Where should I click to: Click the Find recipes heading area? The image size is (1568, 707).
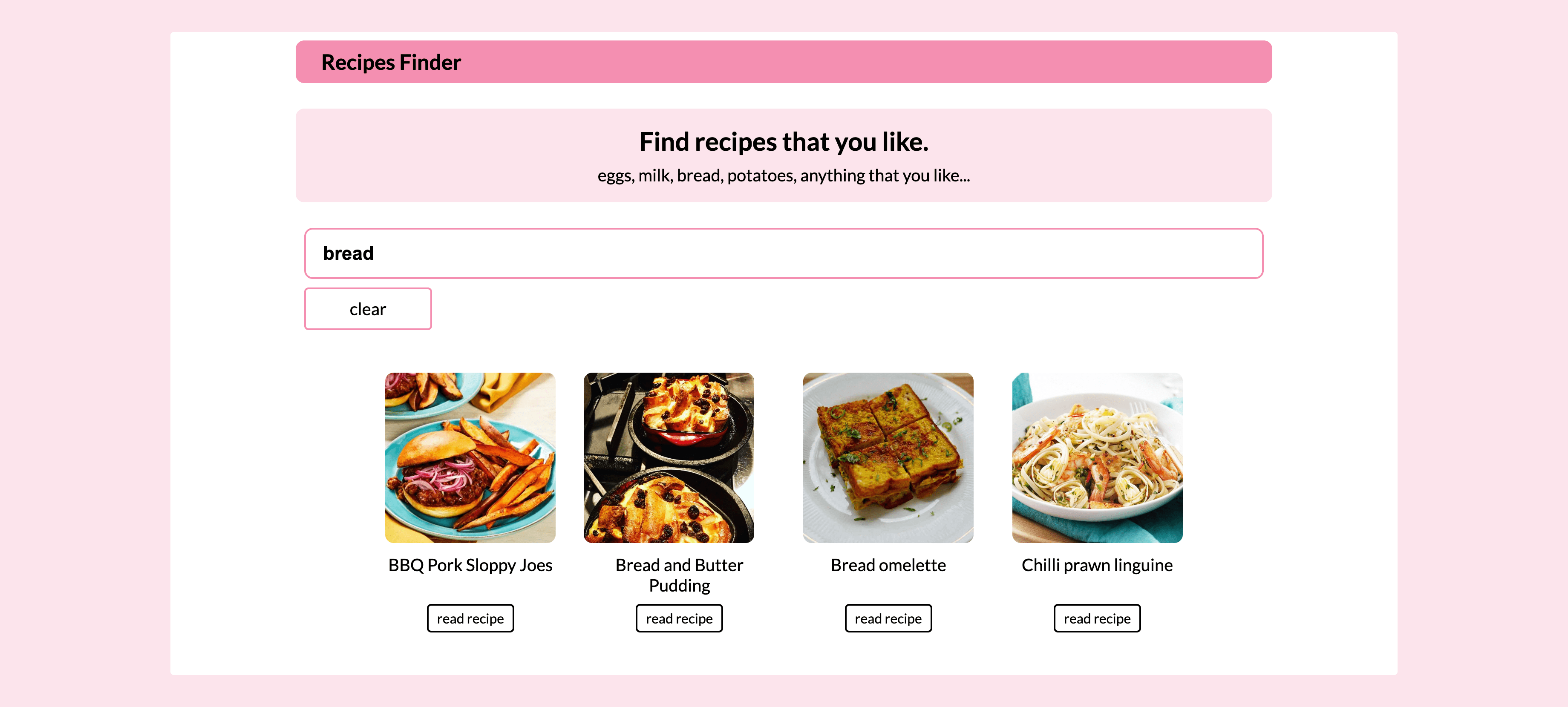(x=784, y=141)
